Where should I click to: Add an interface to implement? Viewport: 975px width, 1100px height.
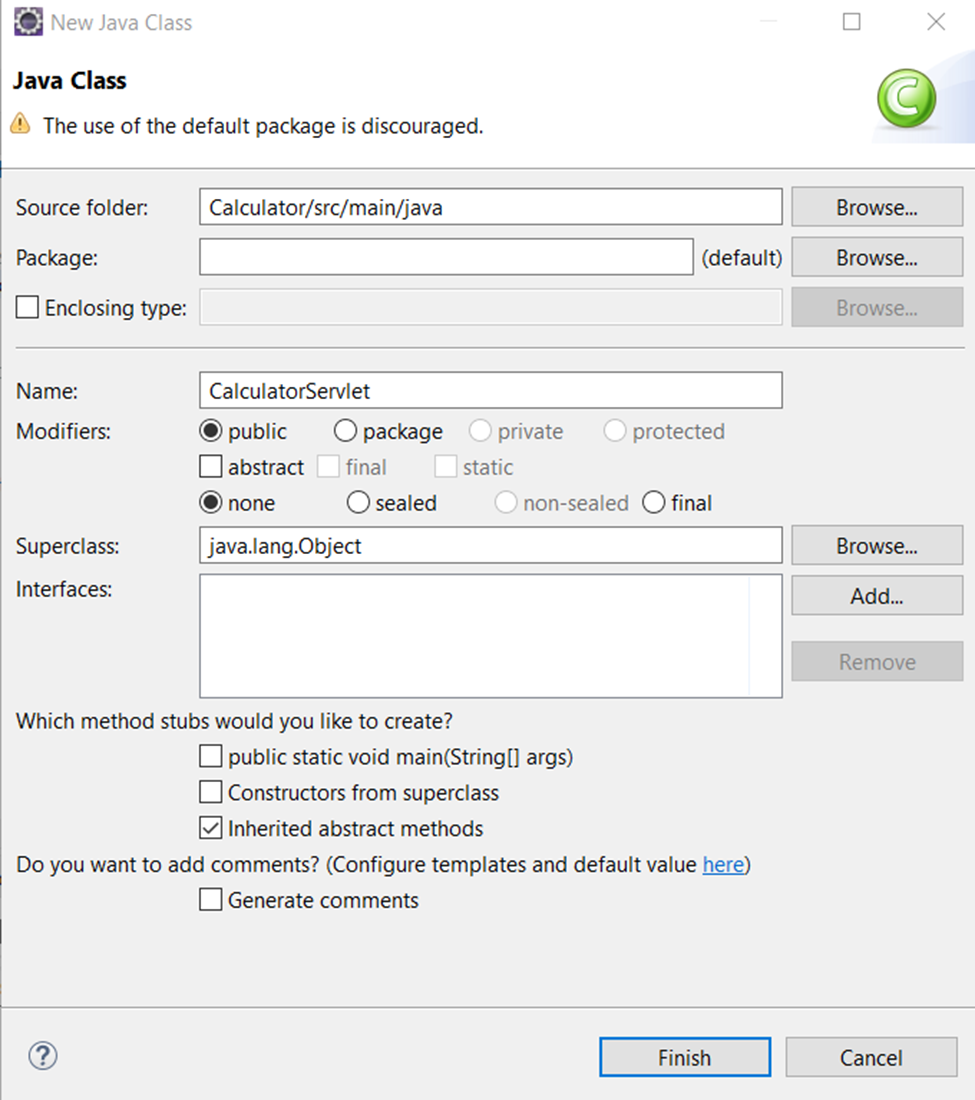(x=875, y=595)
